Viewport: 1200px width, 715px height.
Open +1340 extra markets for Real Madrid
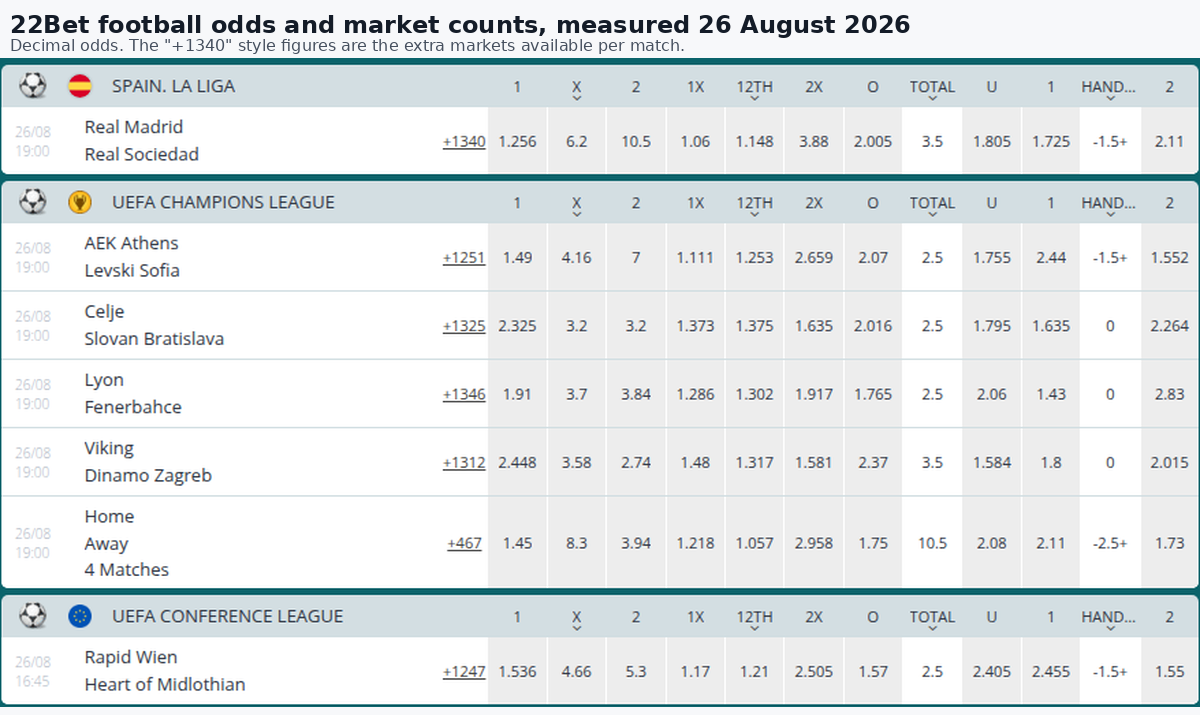[464, 142]
